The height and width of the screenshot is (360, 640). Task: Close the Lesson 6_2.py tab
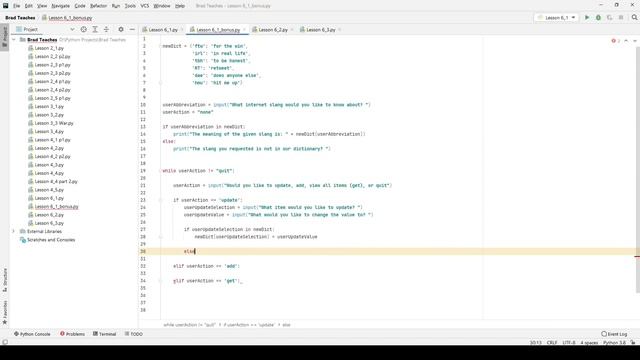292,30
